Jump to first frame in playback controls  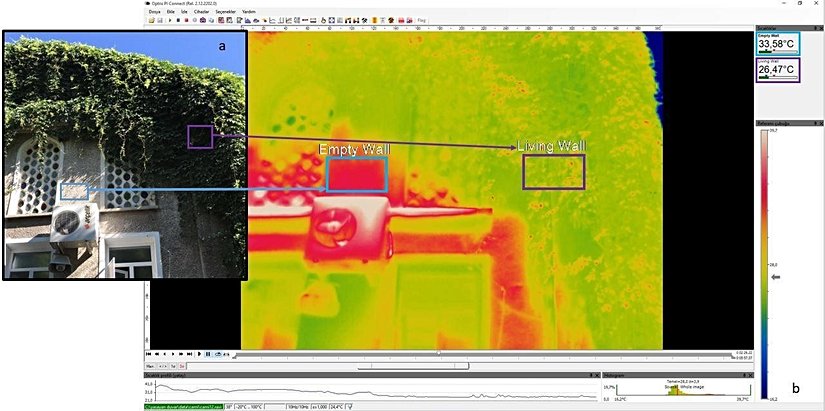(150, 354)
